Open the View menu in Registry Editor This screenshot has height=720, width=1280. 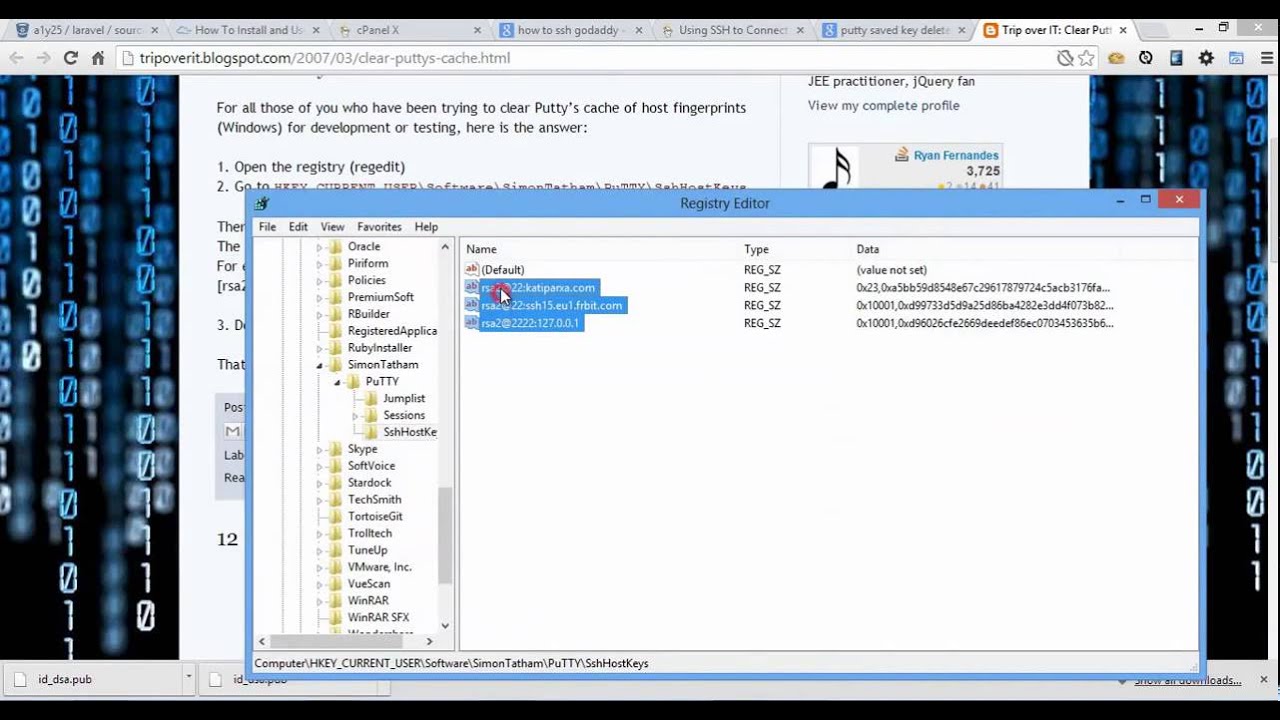pyautogui.click(x=332, y=227)
